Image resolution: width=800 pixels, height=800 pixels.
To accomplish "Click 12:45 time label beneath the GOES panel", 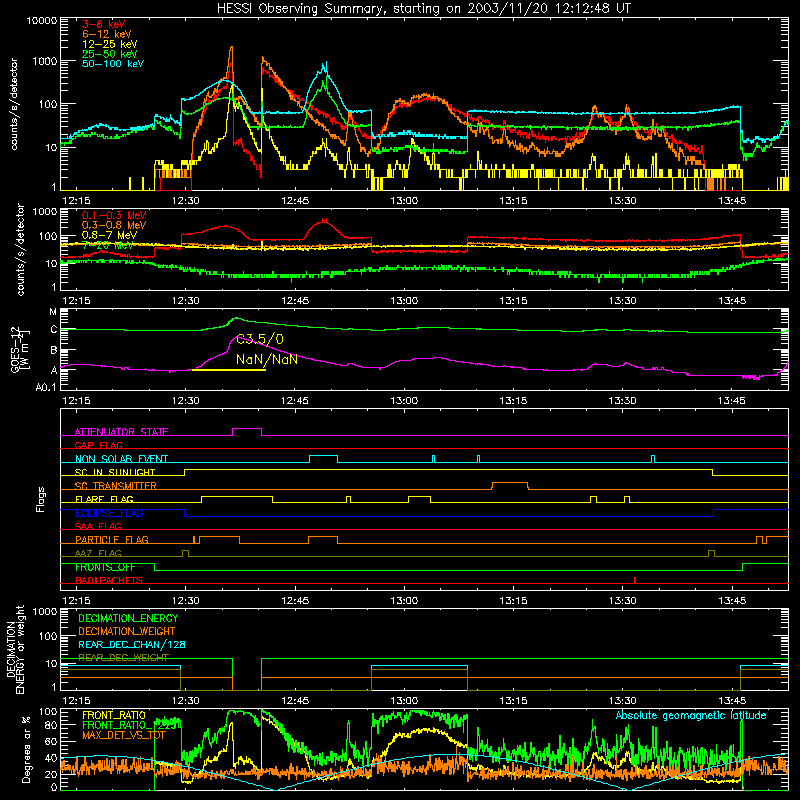I will click(295, 401).
